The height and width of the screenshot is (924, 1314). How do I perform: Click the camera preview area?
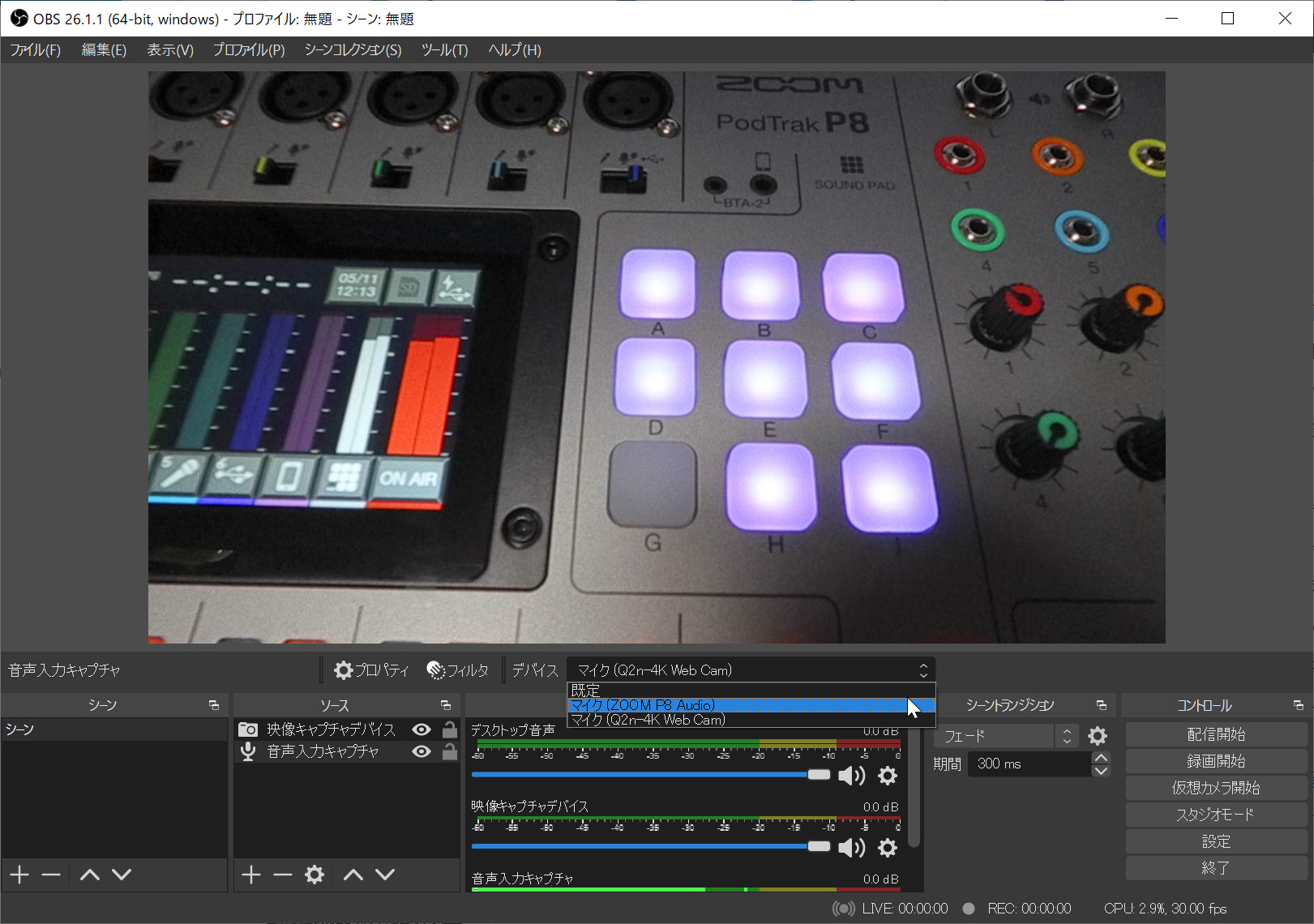(657, 357)
